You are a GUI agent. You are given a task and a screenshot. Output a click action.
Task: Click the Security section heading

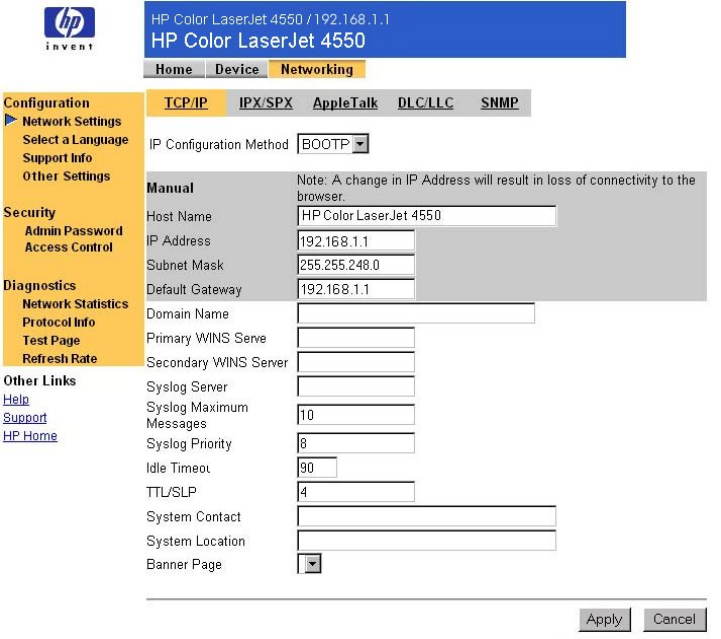coord(29,212)
